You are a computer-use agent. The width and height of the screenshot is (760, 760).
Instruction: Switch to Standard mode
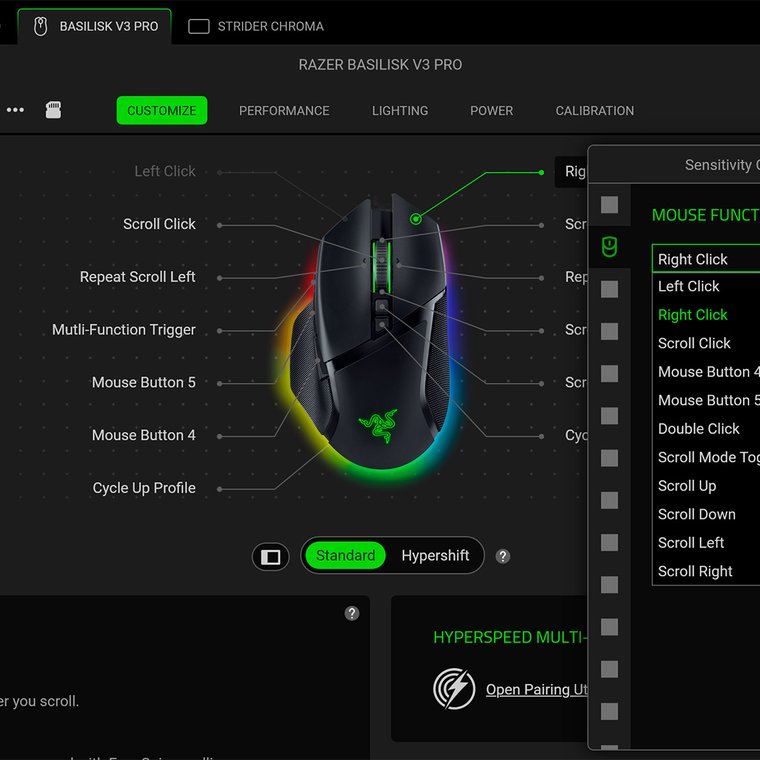pos(345,555)
